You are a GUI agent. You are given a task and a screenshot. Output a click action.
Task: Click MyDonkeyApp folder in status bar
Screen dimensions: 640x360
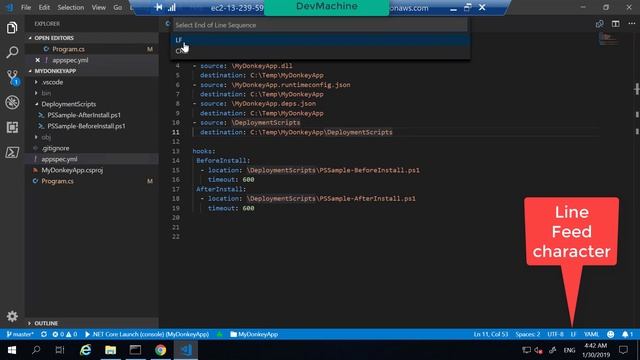[254, 334]
